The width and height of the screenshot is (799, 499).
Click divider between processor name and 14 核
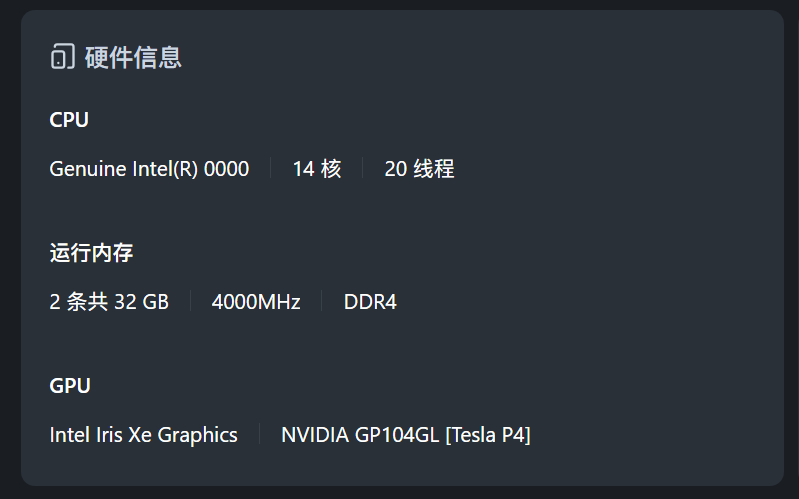[271, 169]
